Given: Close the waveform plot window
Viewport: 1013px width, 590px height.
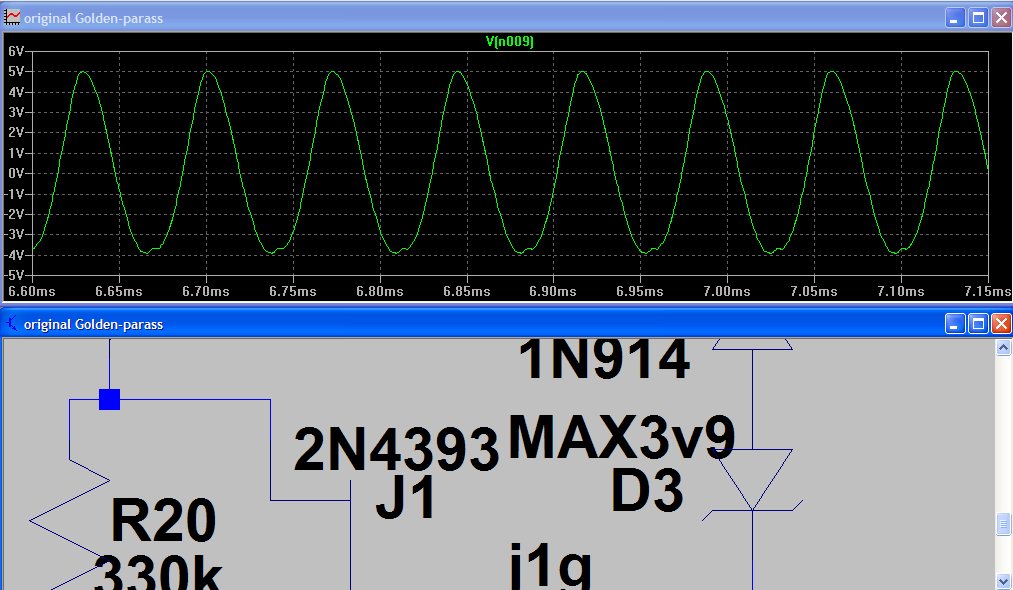Looking at the screenshot, I should pyautogui.click(x=1001, y=18).
